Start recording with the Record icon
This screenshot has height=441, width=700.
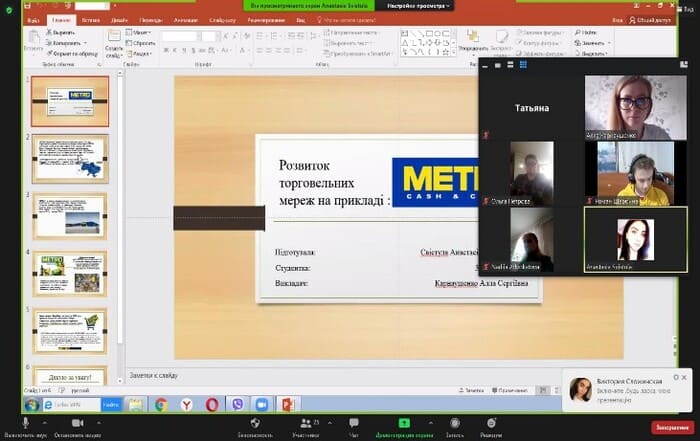tap(455, 422)
